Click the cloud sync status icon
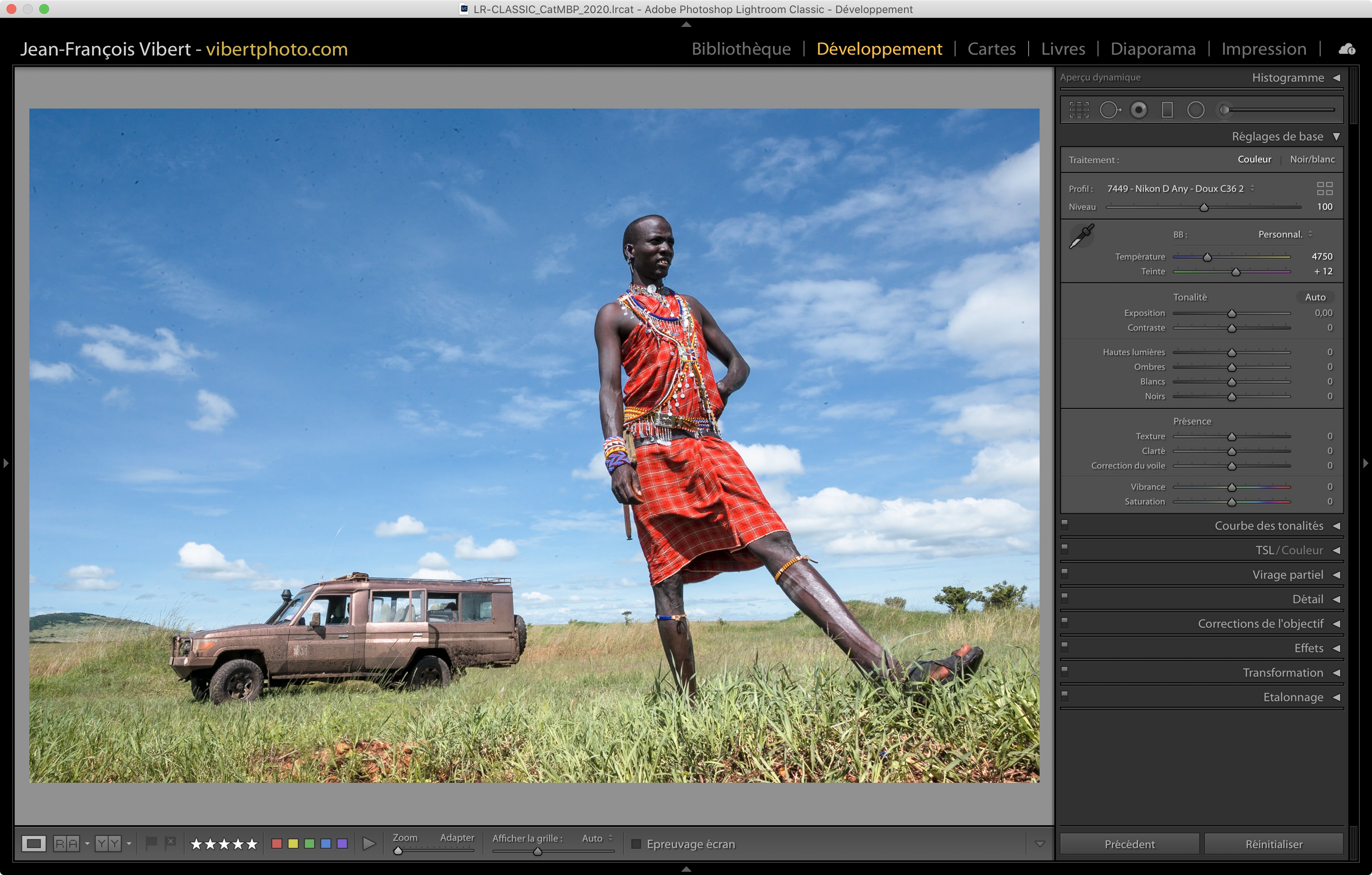Screen dimensions: 1372x875 1346,49
